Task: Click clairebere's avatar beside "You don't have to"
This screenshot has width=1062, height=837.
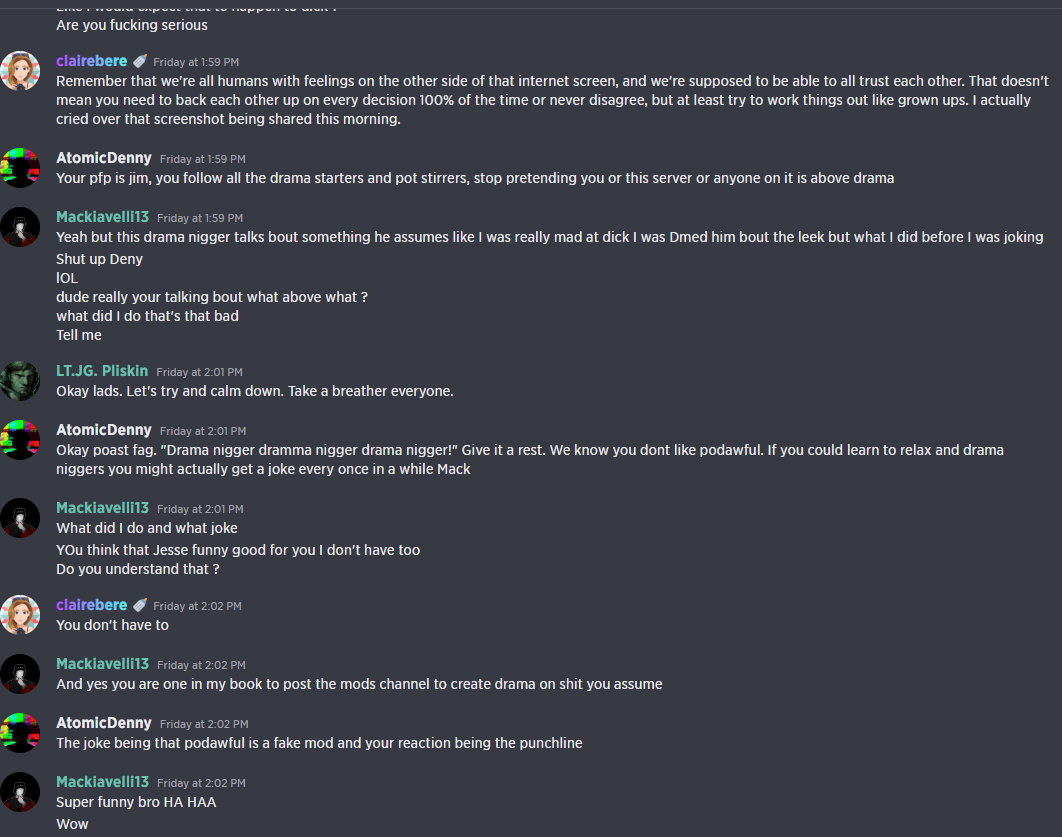Action: pyautogui.click(x=20, y=615)
